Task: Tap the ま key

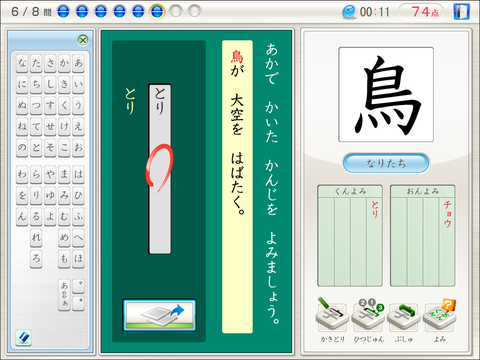Action: click(64, 174)
